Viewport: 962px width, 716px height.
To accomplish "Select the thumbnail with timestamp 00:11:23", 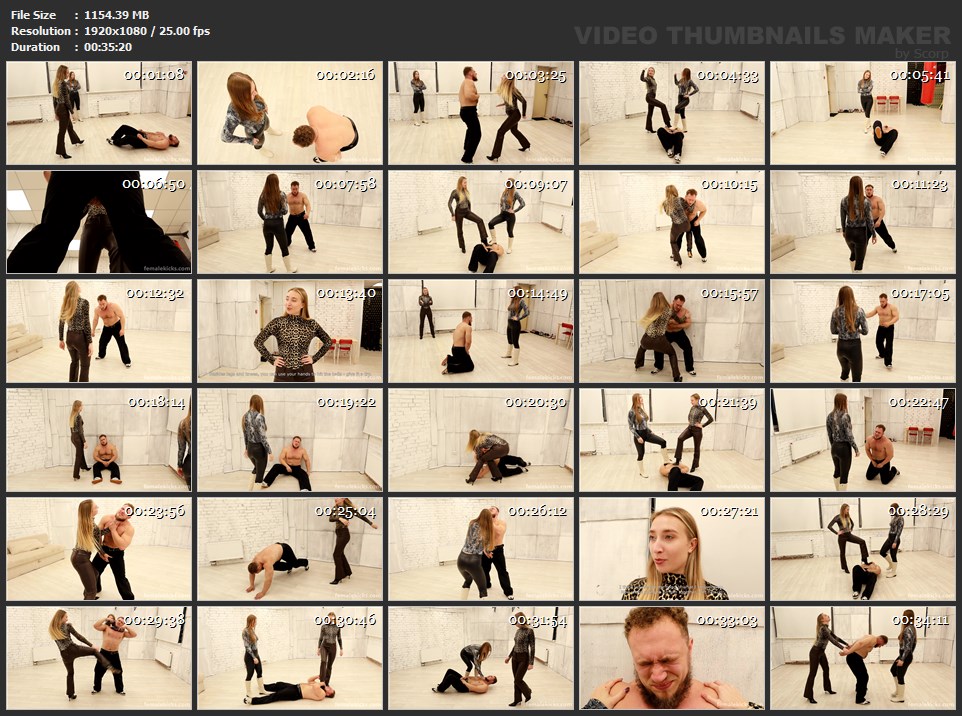I will tap(862, 222).
